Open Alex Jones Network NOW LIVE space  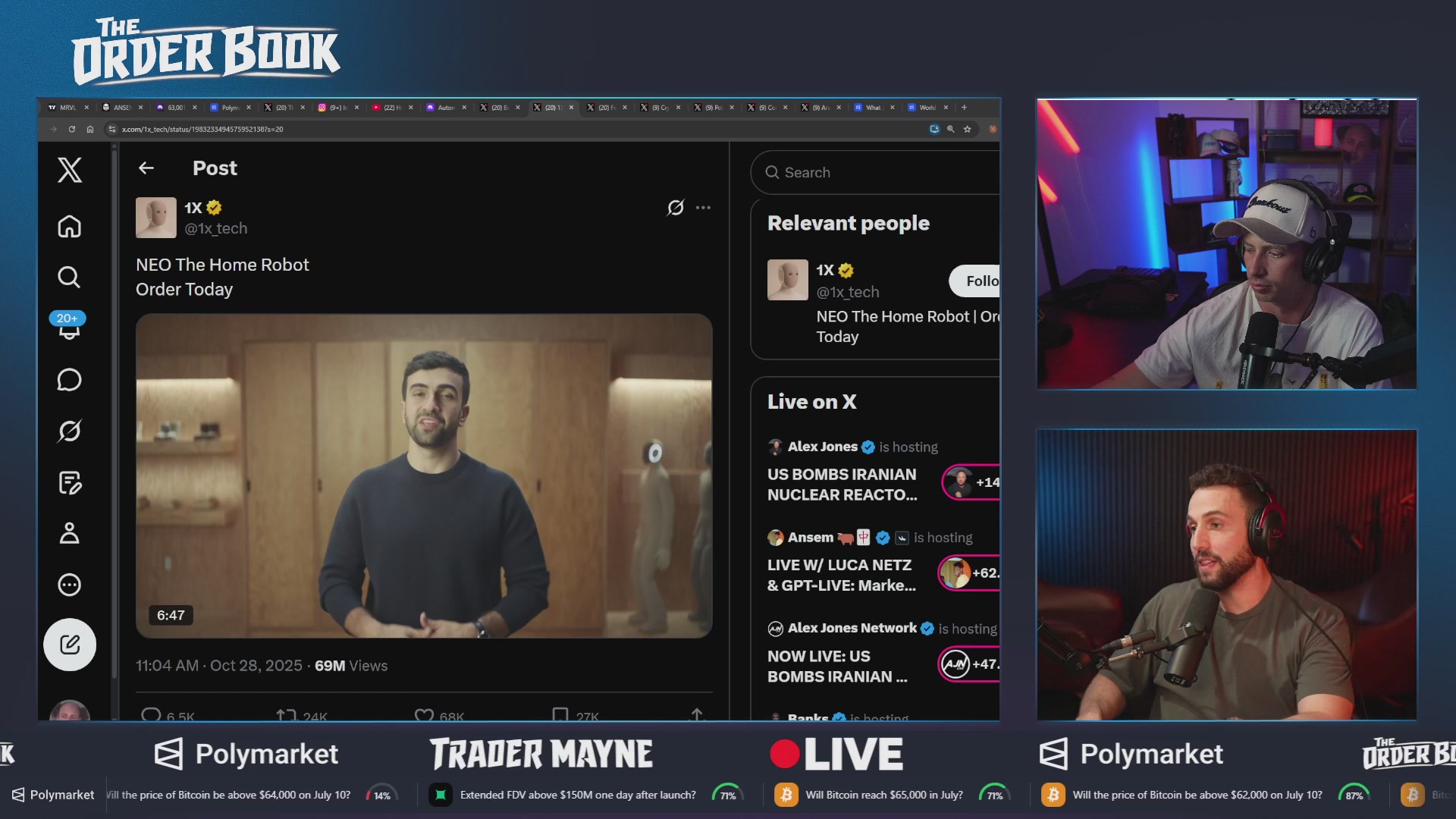[x=837, y=666]
